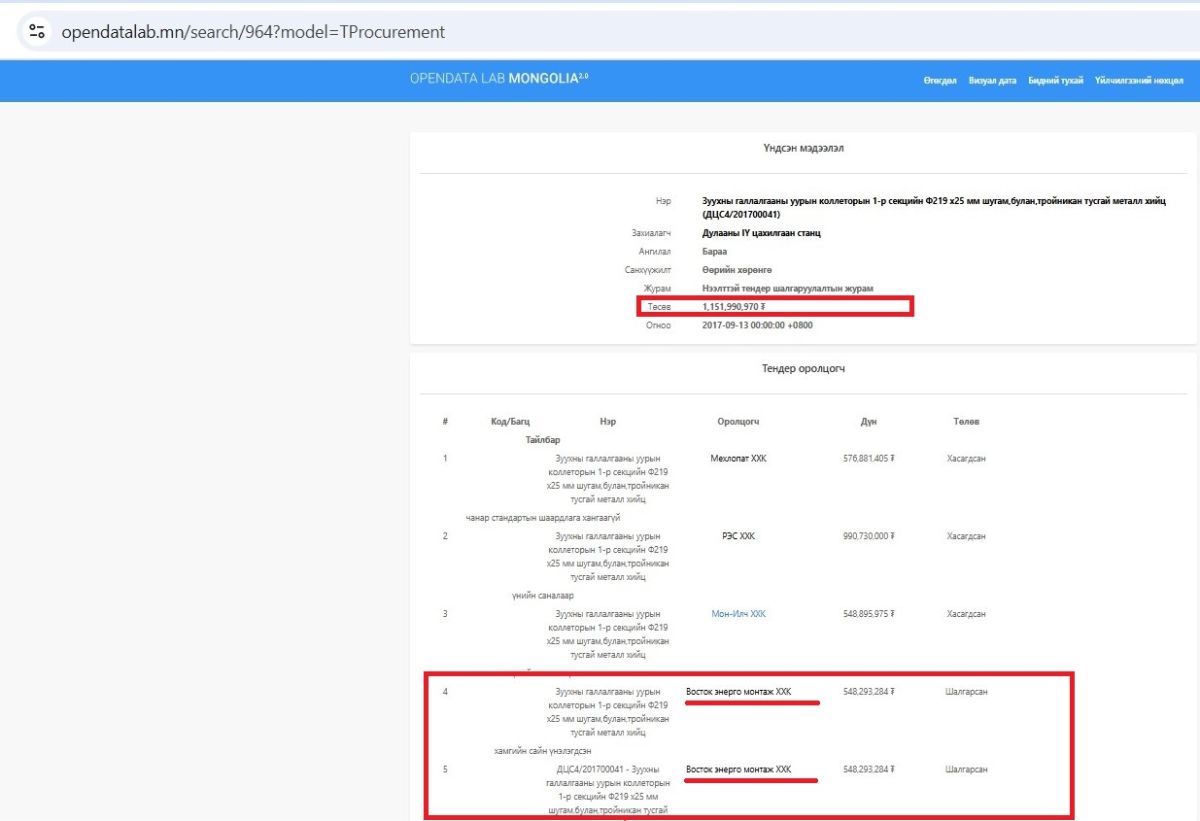
Task: Follow the Мон-Илч ХХК participant link
Action: click(x=738, y=614)
